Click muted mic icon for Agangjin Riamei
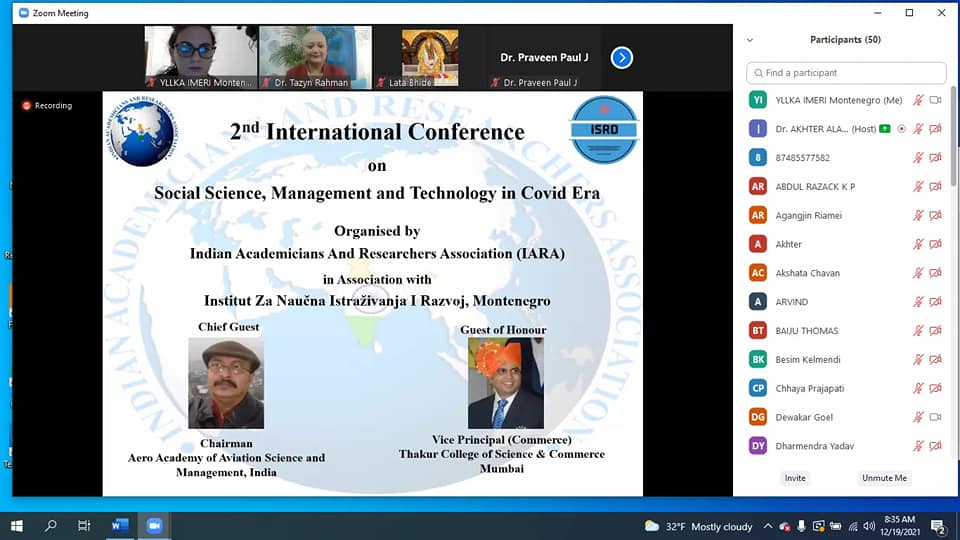Image resolution: width=960 pixels, height=540 pixels. tap(918, 215)
